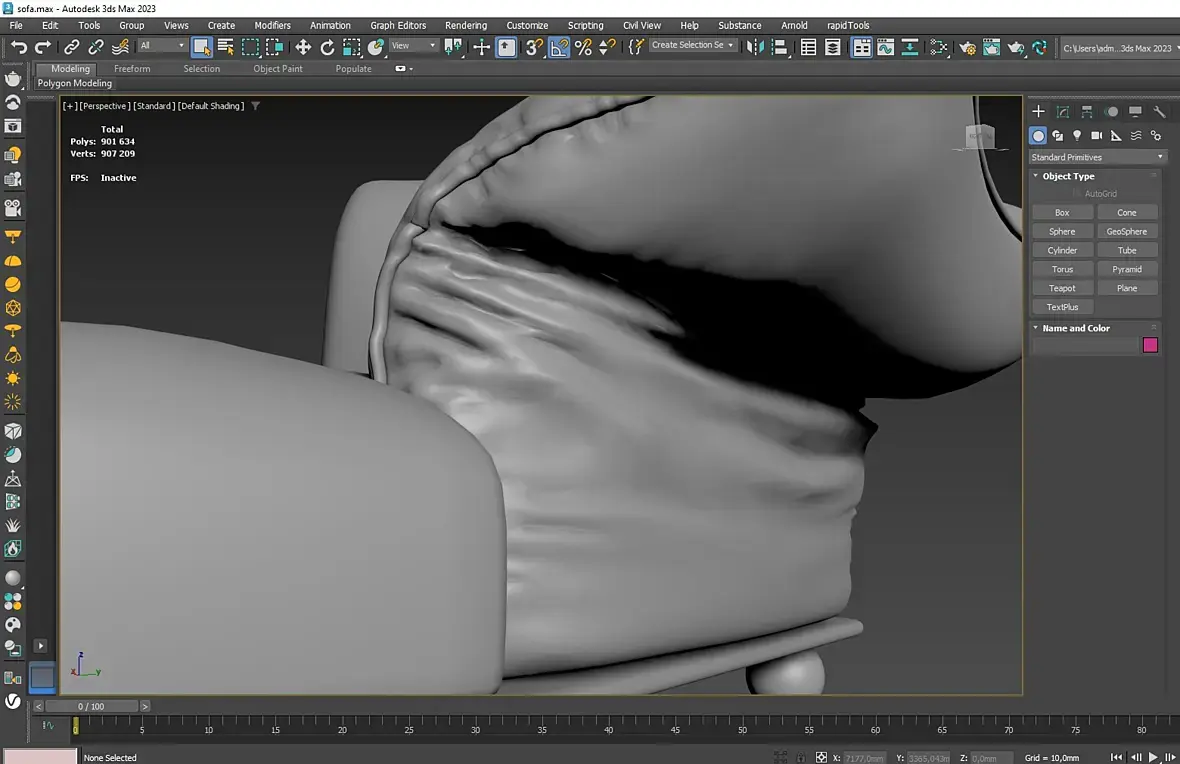The width and height of the screenshot is (1180, 764).
Task: Click the Teapot primitive button
Action: point(1062,288)
